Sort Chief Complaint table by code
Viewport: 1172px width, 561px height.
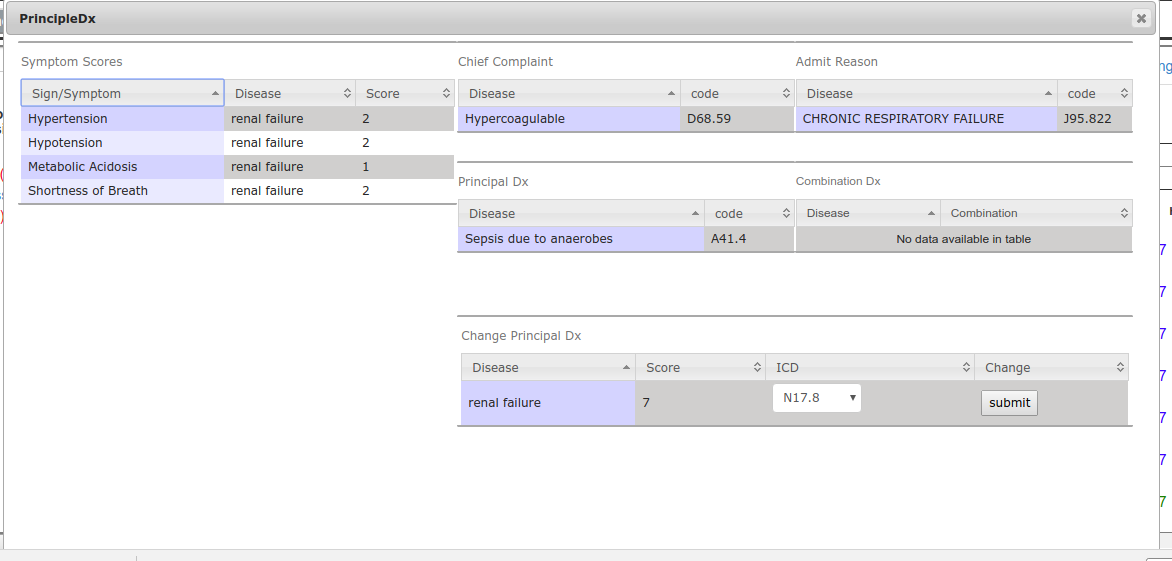(x=737, y=94)
